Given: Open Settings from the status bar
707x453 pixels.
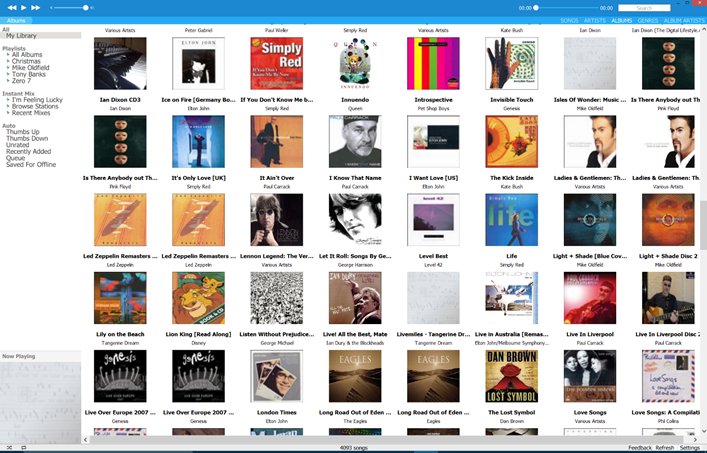Looking at the screenshot, I should pos(689,448).
